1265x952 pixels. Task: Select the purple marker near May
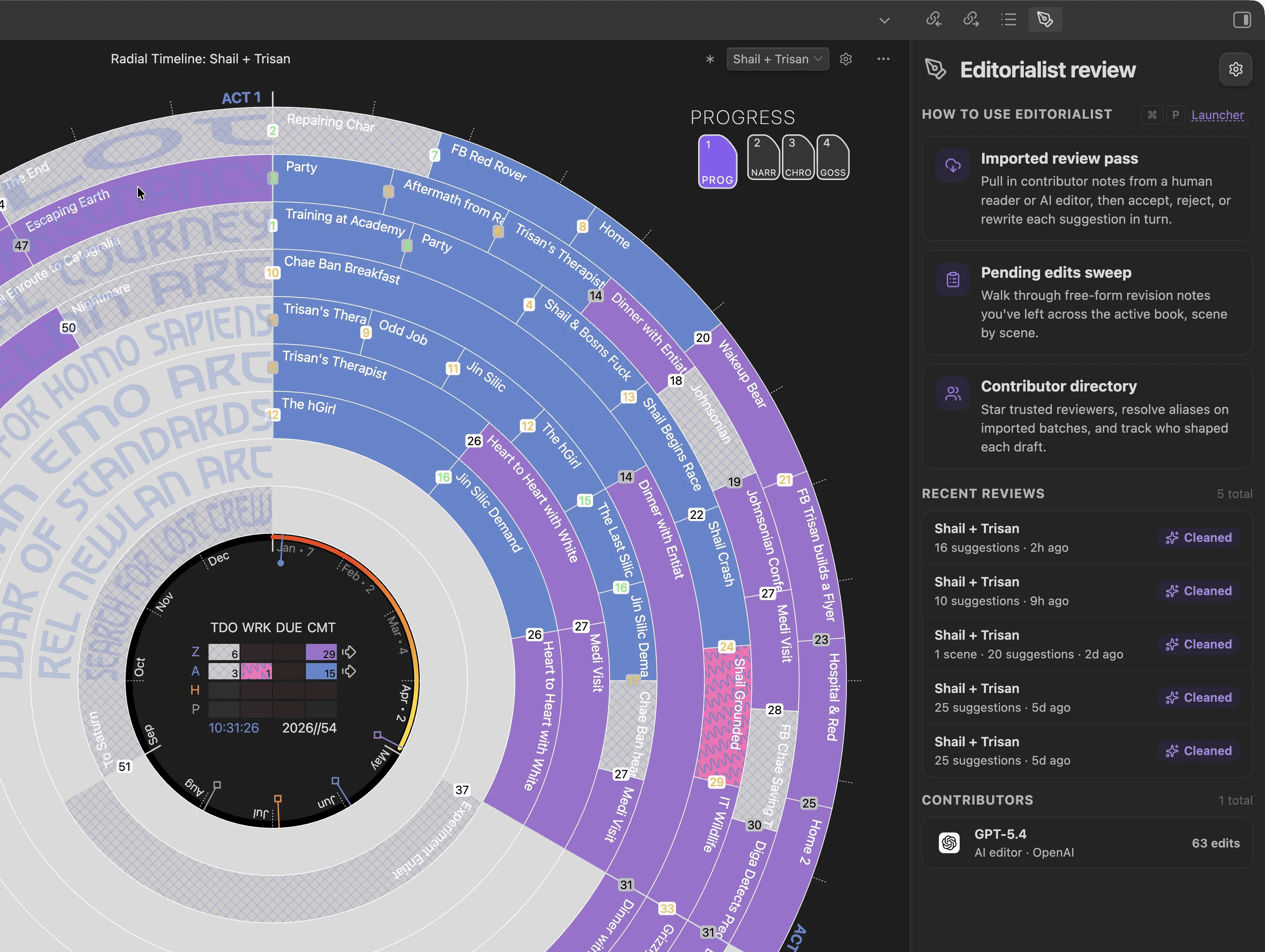(377, 735)
